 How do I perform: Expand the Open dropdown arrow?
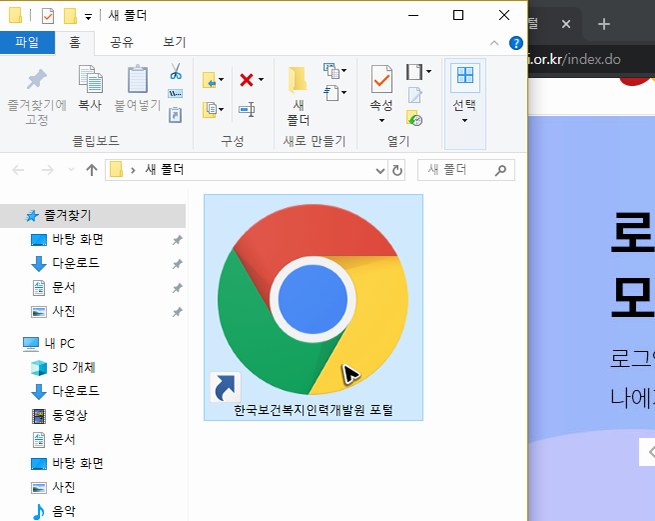pos(428,71)
